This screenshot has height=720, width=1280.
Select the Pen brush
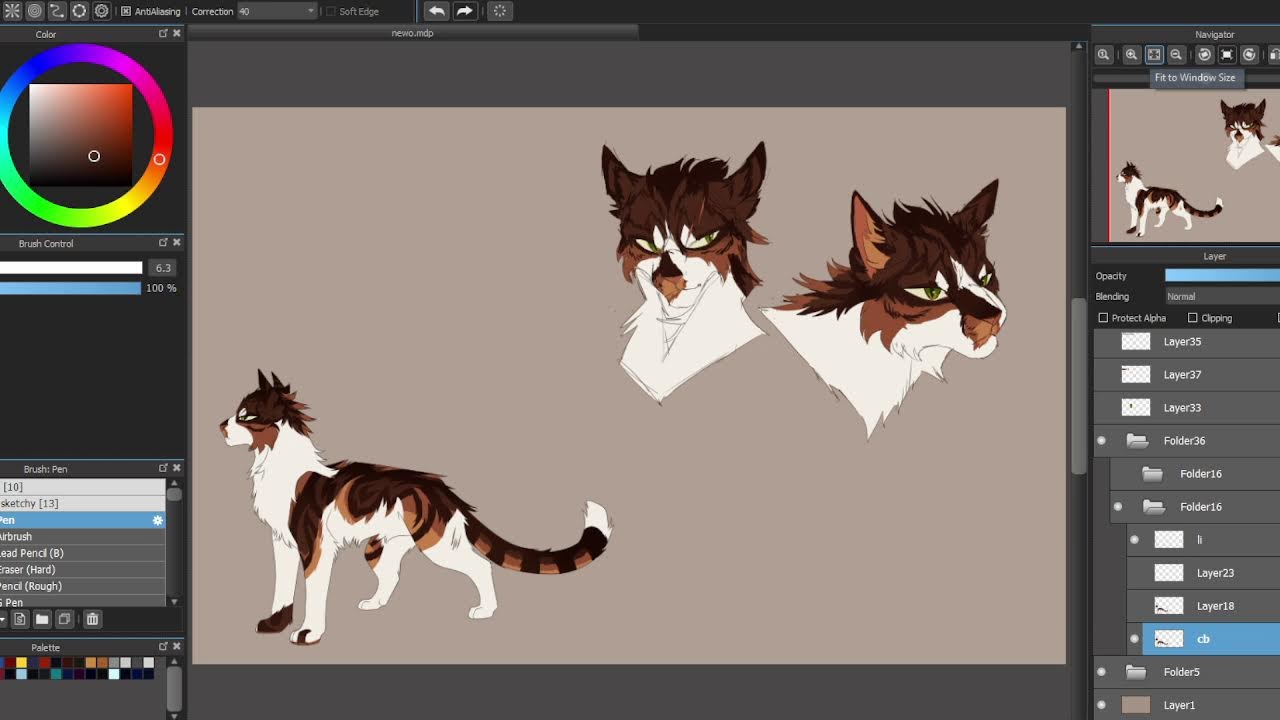[82, 520]
